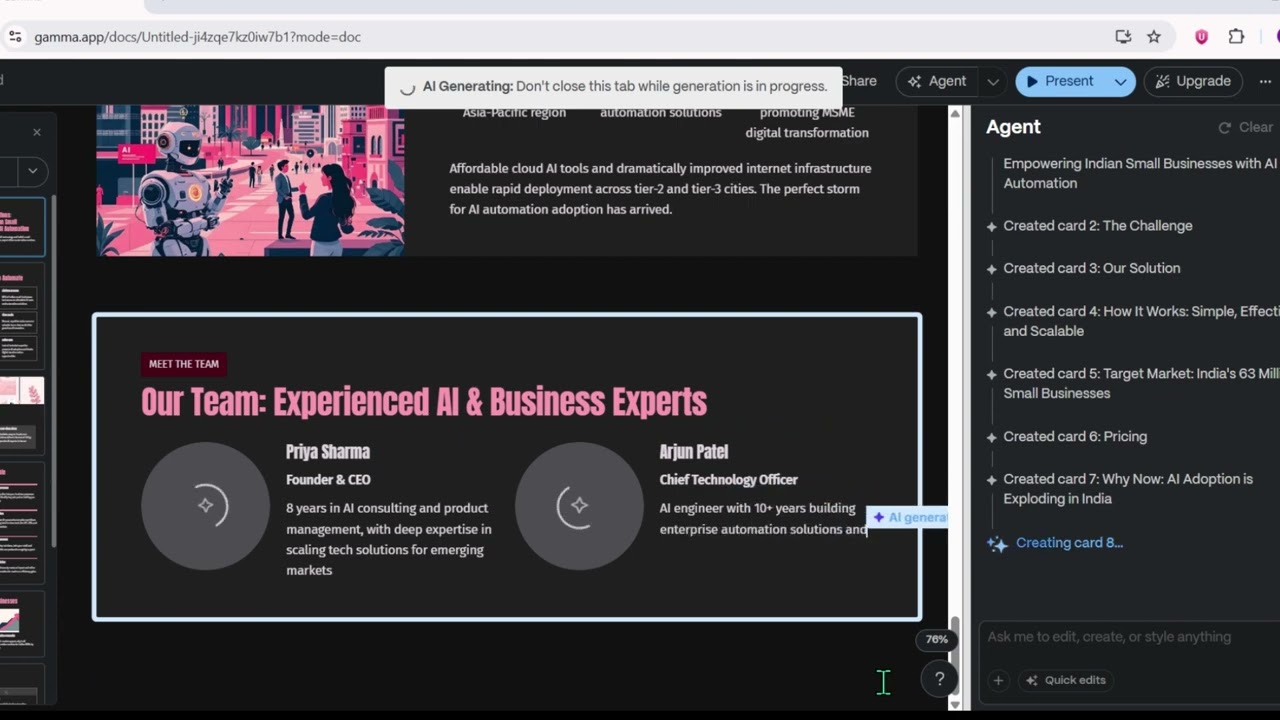Click the Share button in toolbar
This screenshot has width=1280, height=720.
[858, 81]
